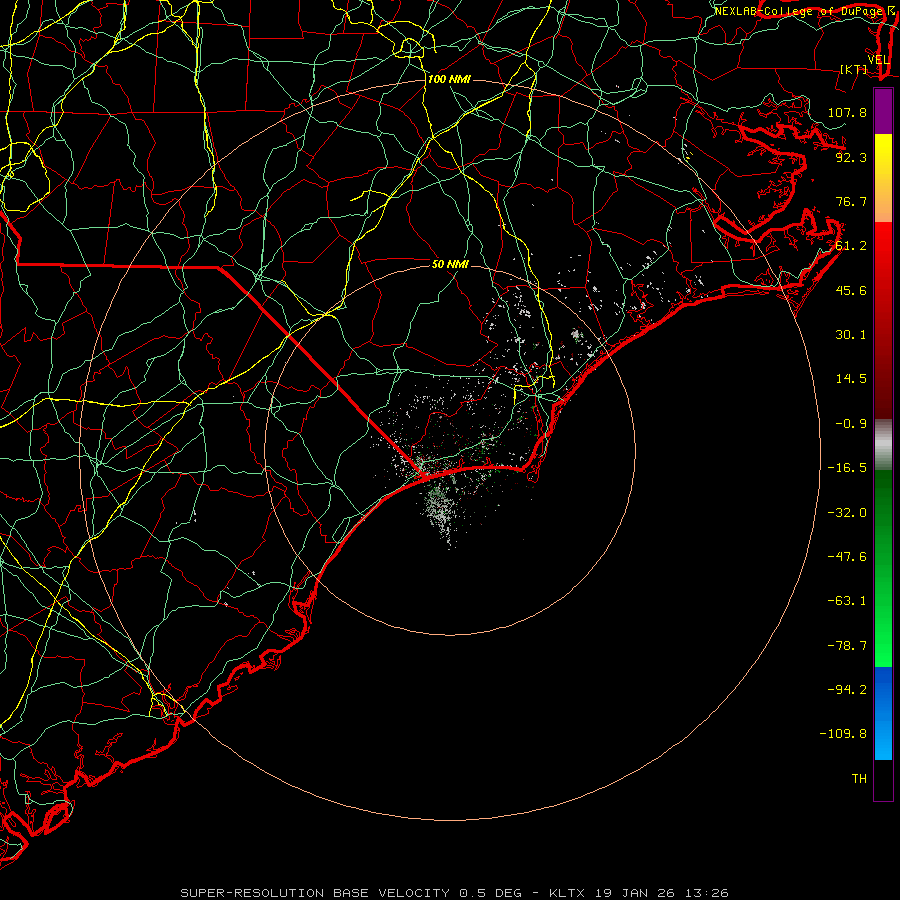
Task: Click the -47.6 velocity scale value
Action: pos(847,556)
